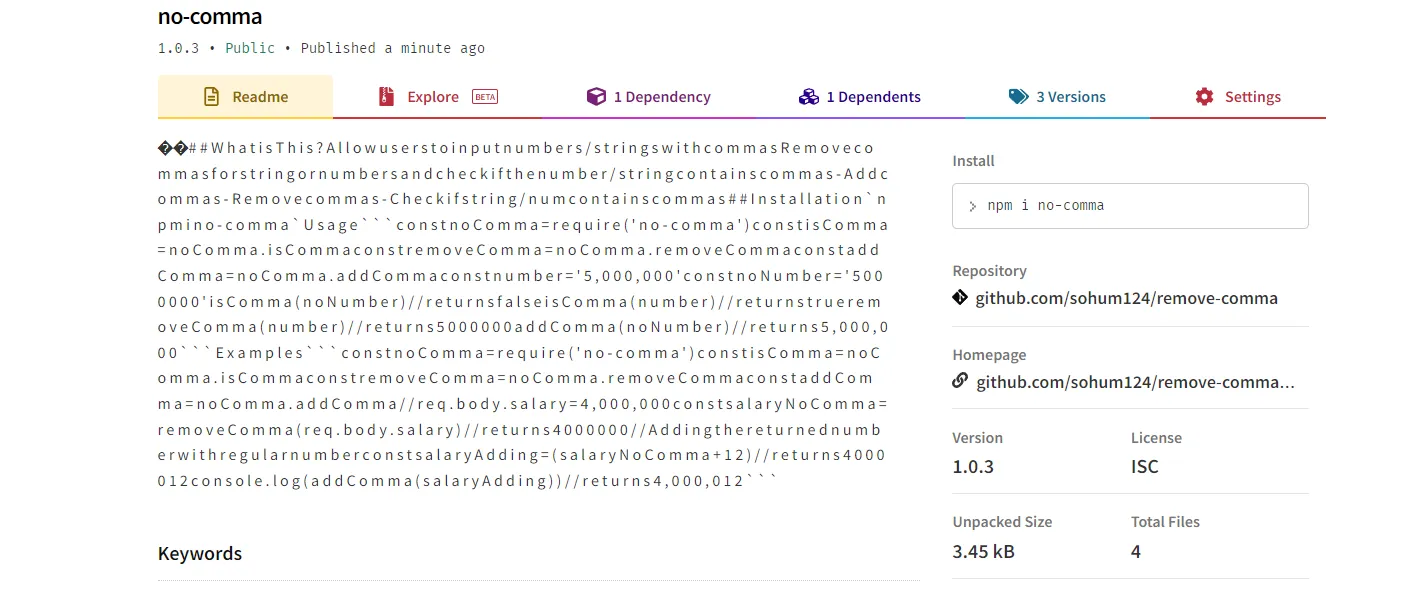1423x596 pixels.
Task: Click the 'Published a minute ago' text
Action: coord(393,48)
